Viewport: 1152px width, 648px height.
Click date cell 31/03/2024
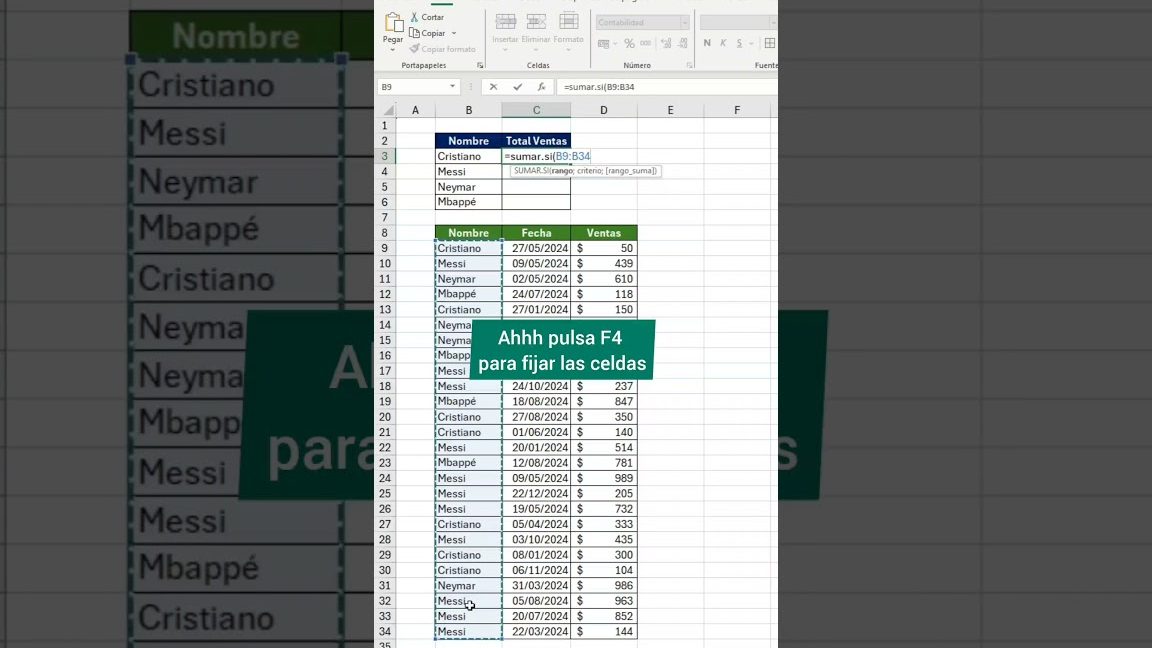point(536,586)
